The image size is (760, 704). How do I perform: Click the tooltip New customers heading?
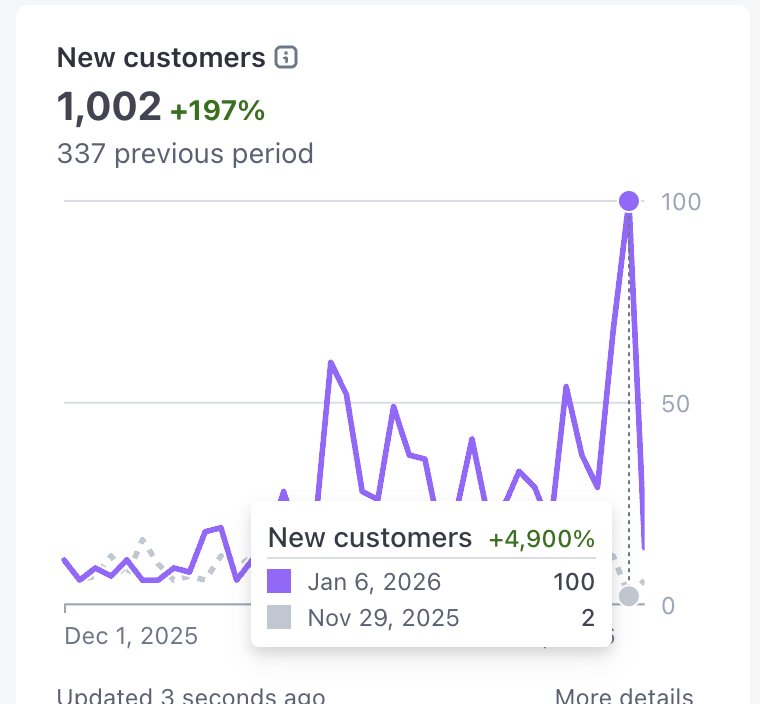[x=370, y=538]
